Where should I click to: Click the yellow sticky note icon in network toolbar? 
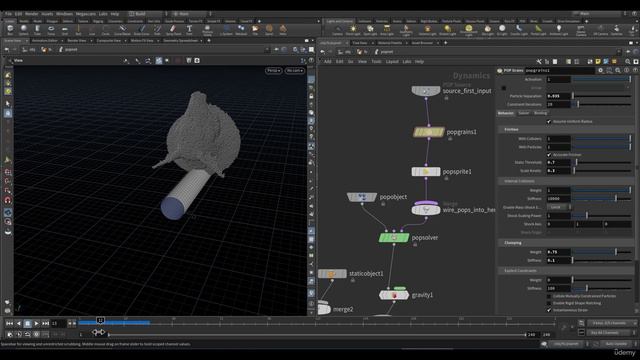598,62
